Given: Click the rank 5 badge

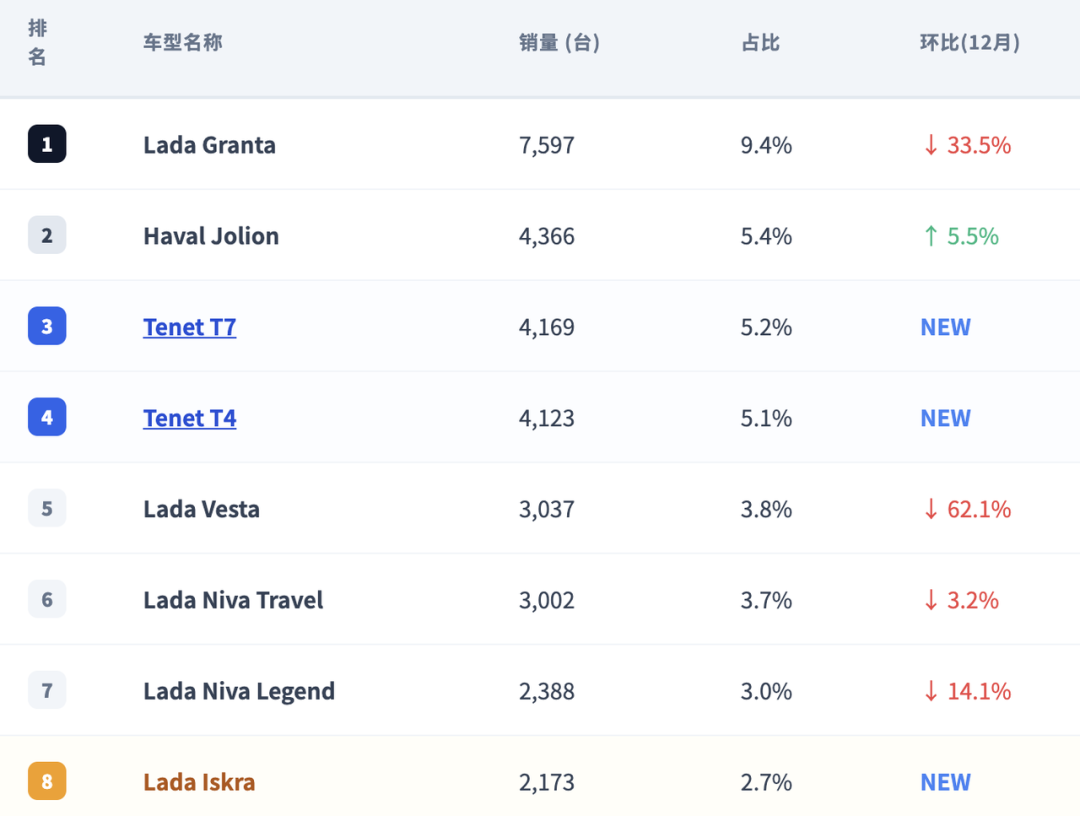Looking at the screenshot, I should 47,508.
